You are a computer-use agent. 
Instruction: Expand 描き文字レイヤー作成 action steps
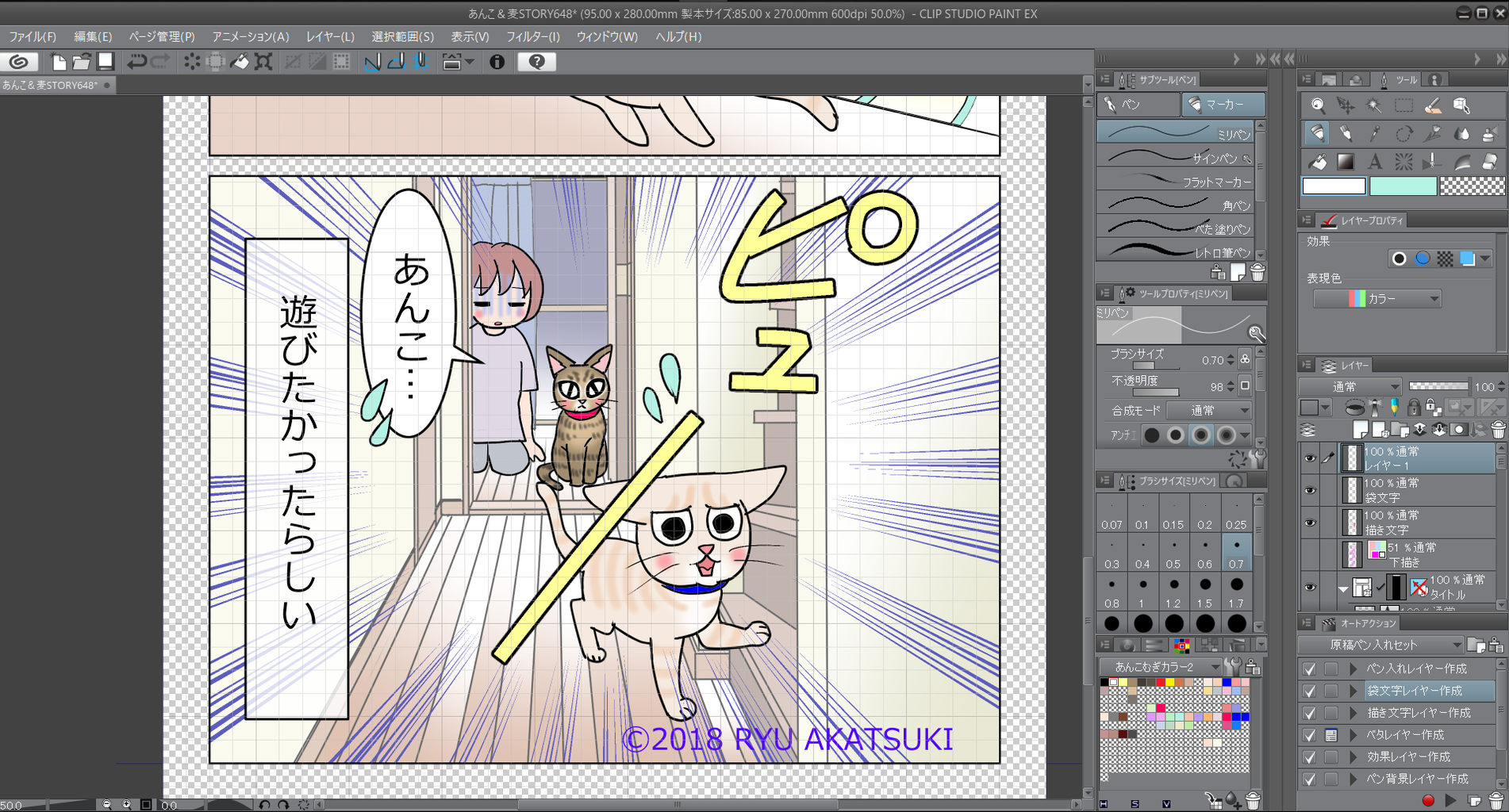(x=1353, y=713)
